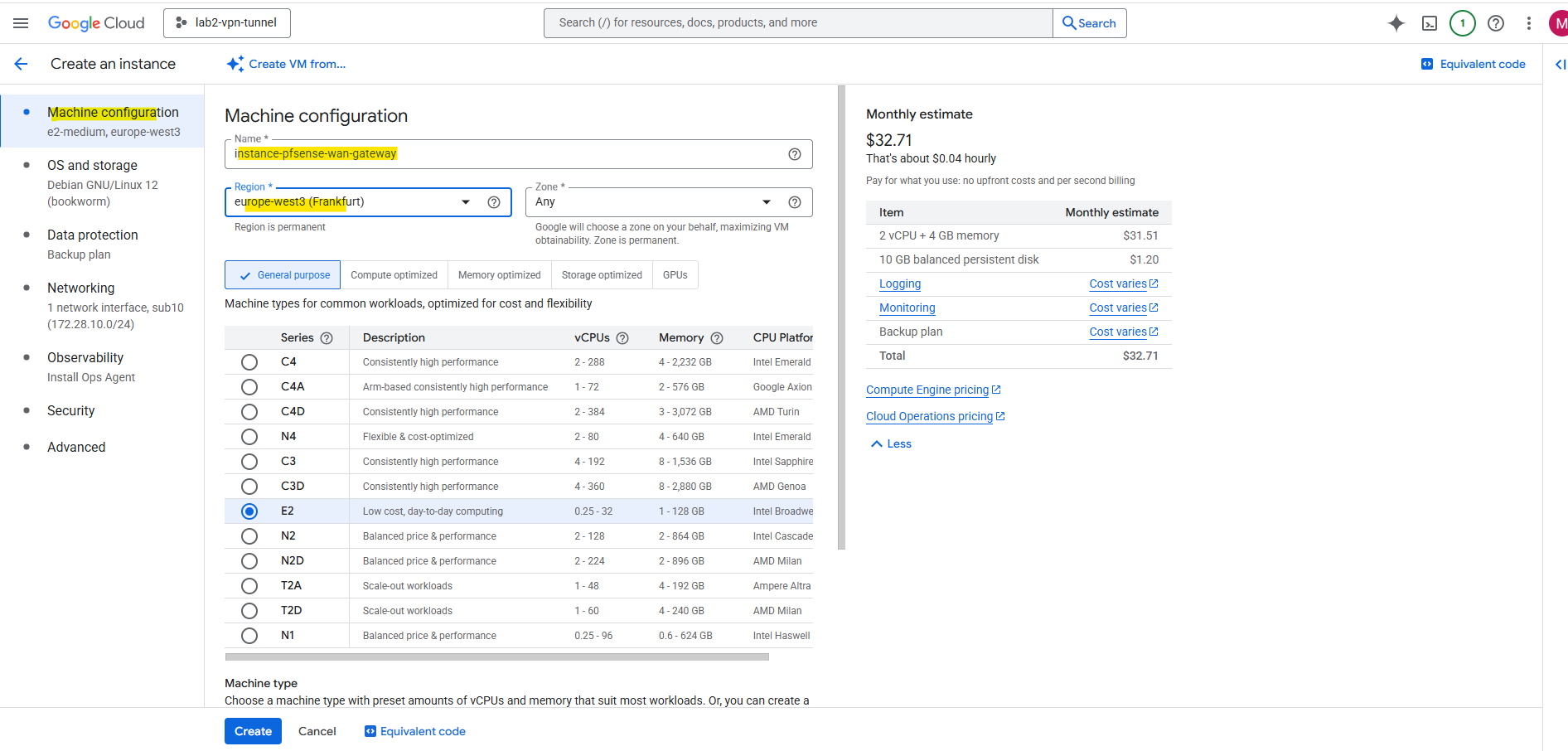Open the help question mark menu
The image size is (1568, 751).
1496,23
